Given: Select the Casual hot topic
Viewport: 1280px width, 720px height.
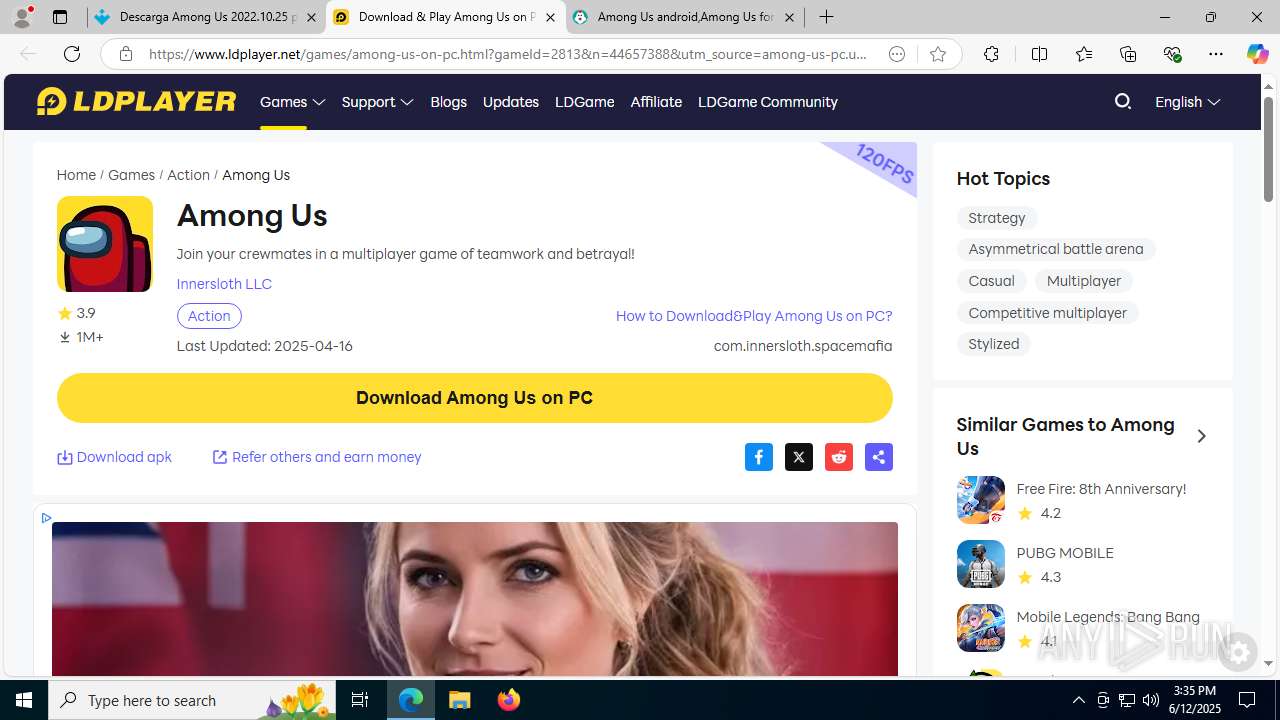Looking at the screenshot, I should (991, 281).
